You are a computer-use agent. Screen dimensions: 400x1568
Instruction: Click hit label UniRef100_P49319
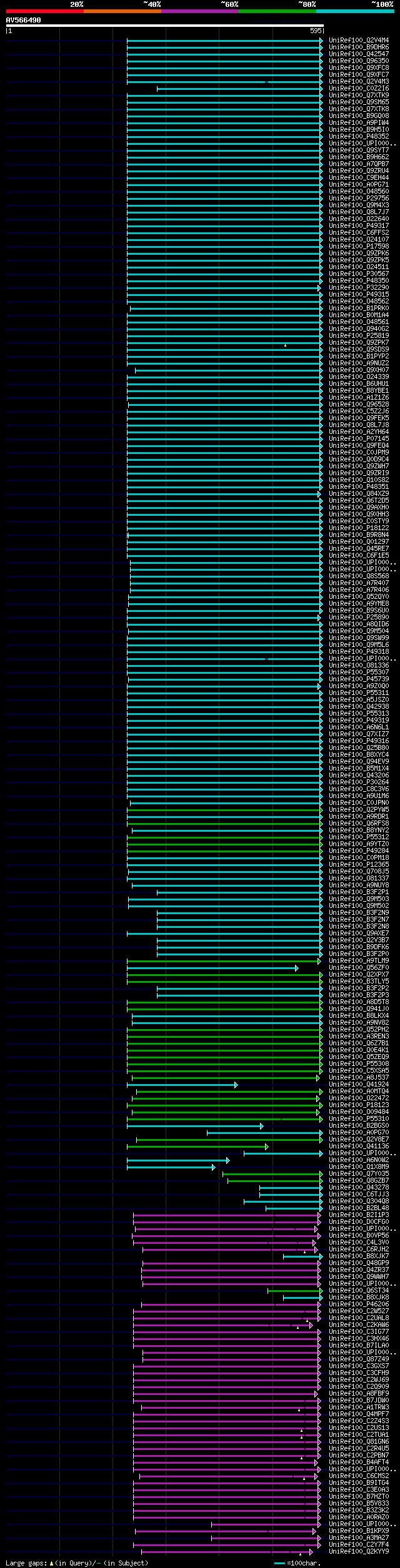pos(359,721)
